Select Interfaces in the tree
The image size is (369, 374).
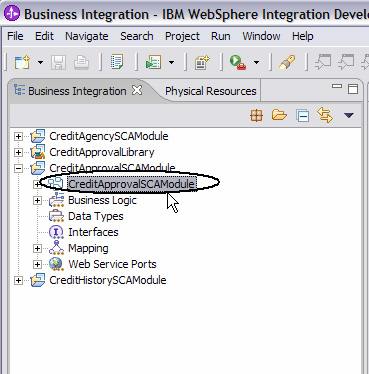(x=93, y=232)
